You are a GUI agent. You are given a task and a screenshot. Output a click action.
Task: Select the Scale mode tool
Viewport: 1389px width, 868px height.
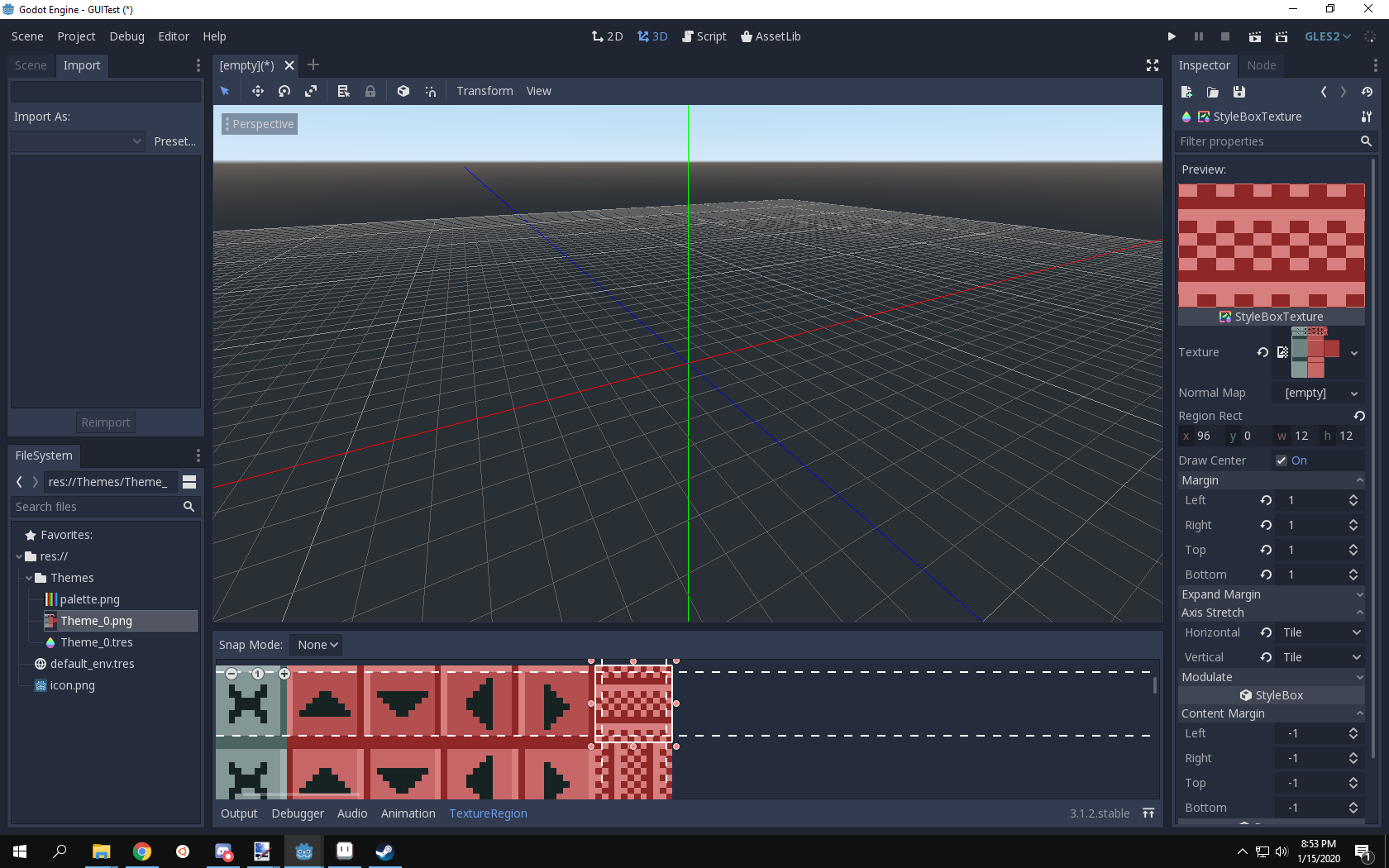pyautogui.click(x=311, y=91)
